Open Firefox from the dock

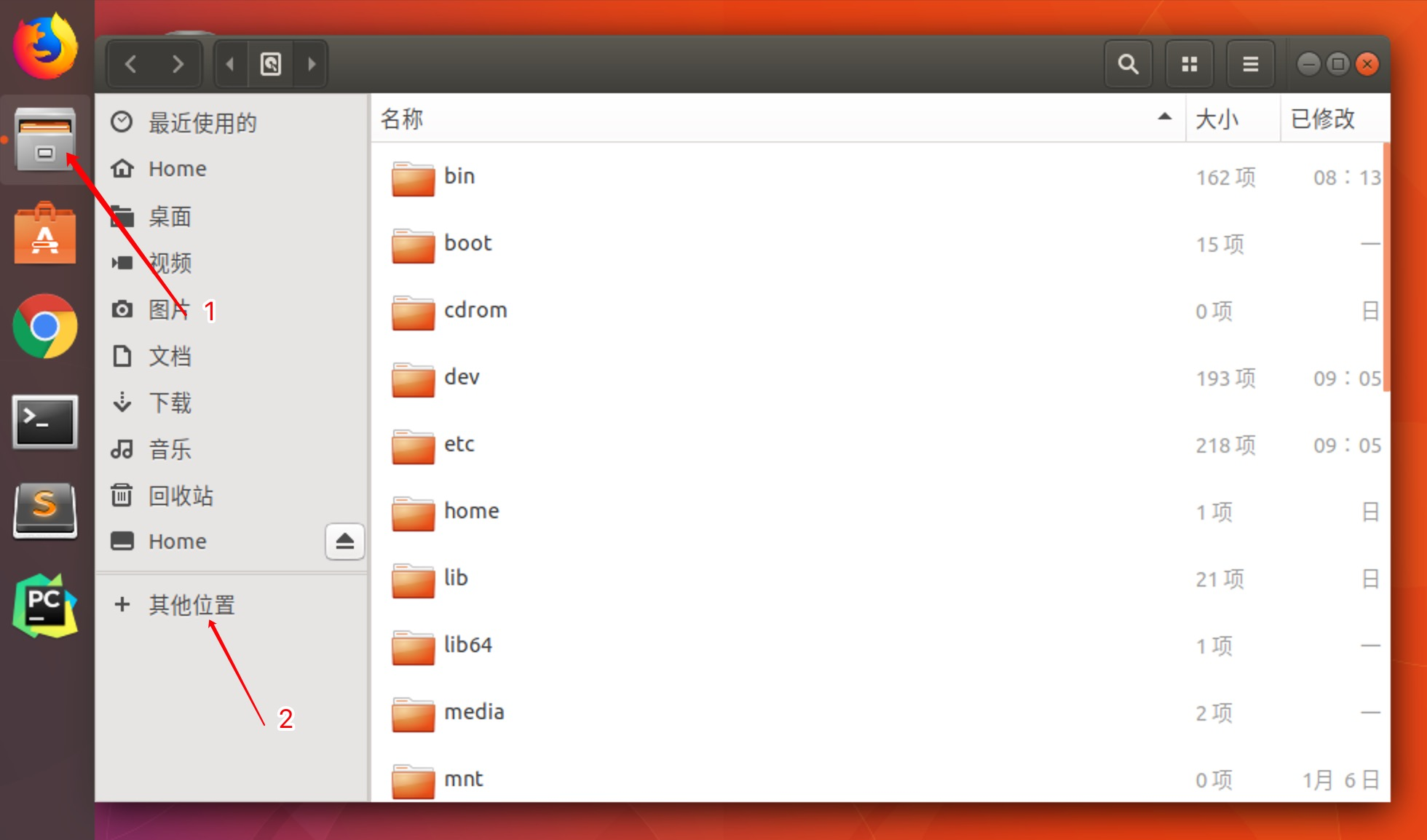[45, 47]
